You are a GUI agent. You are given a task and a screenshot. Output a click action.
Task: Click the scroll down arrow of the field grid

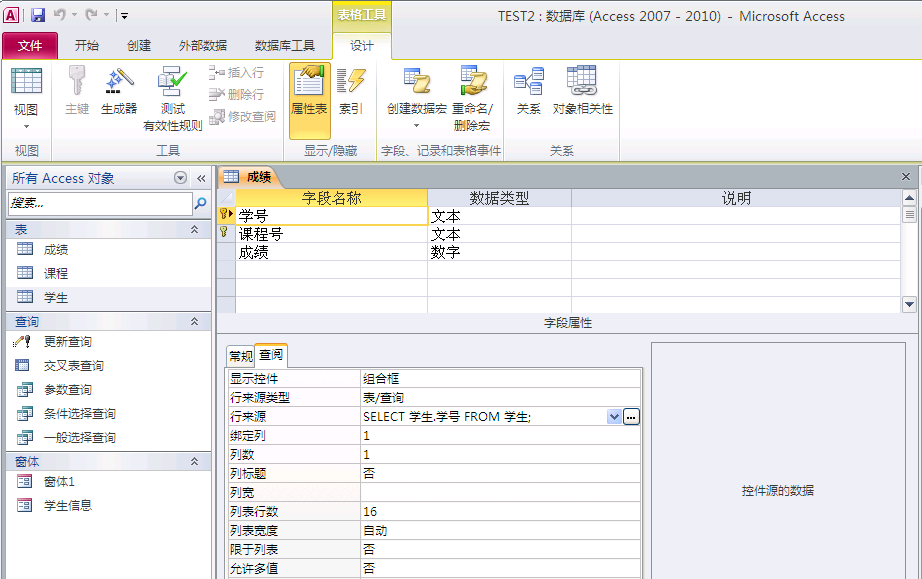(x=909, y=304)
